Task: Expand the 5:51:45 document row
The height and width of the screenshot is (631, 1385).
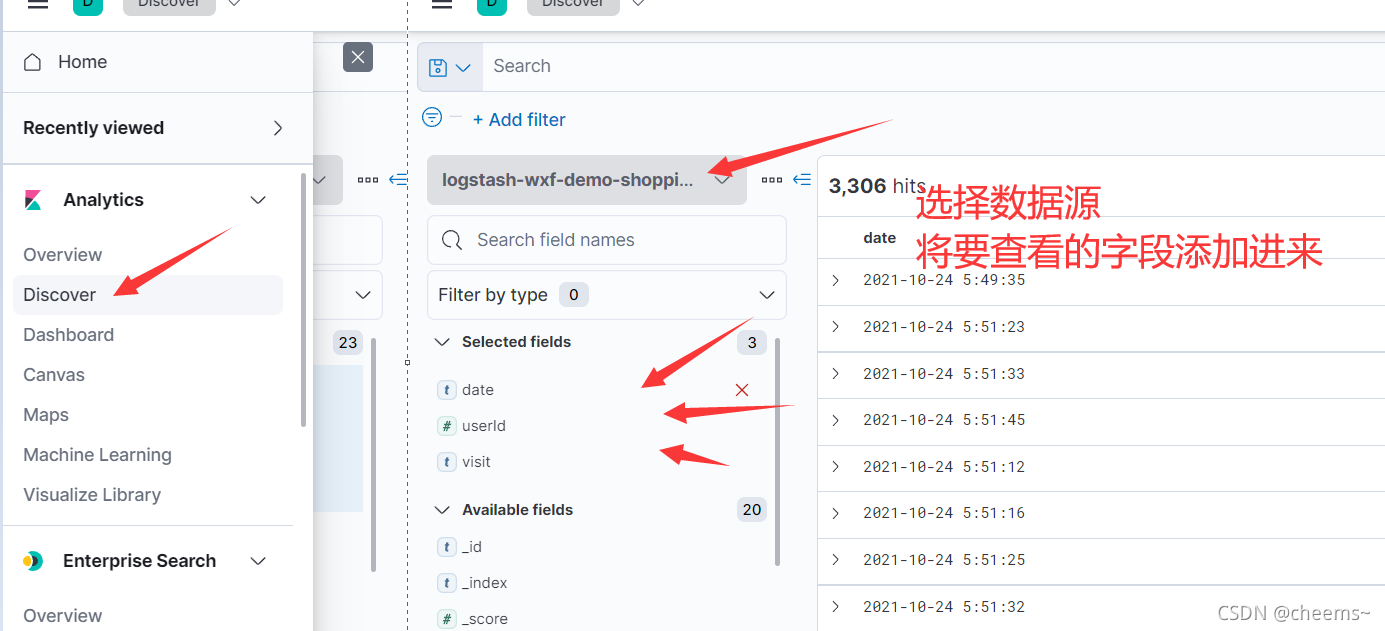Action: click(836, 420)
